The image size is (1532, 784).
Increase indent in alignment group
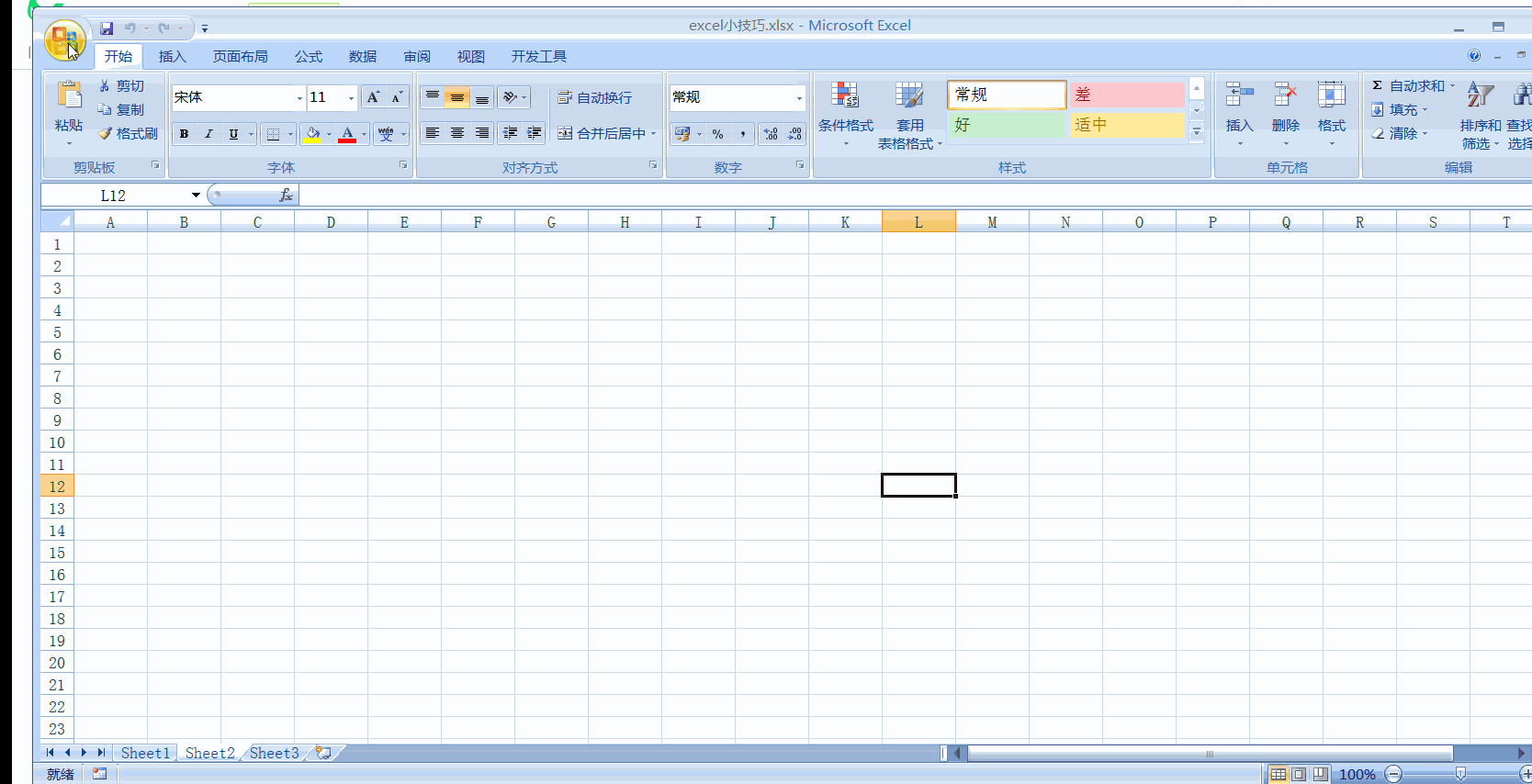pyautogui.click(x=535, y=133)
